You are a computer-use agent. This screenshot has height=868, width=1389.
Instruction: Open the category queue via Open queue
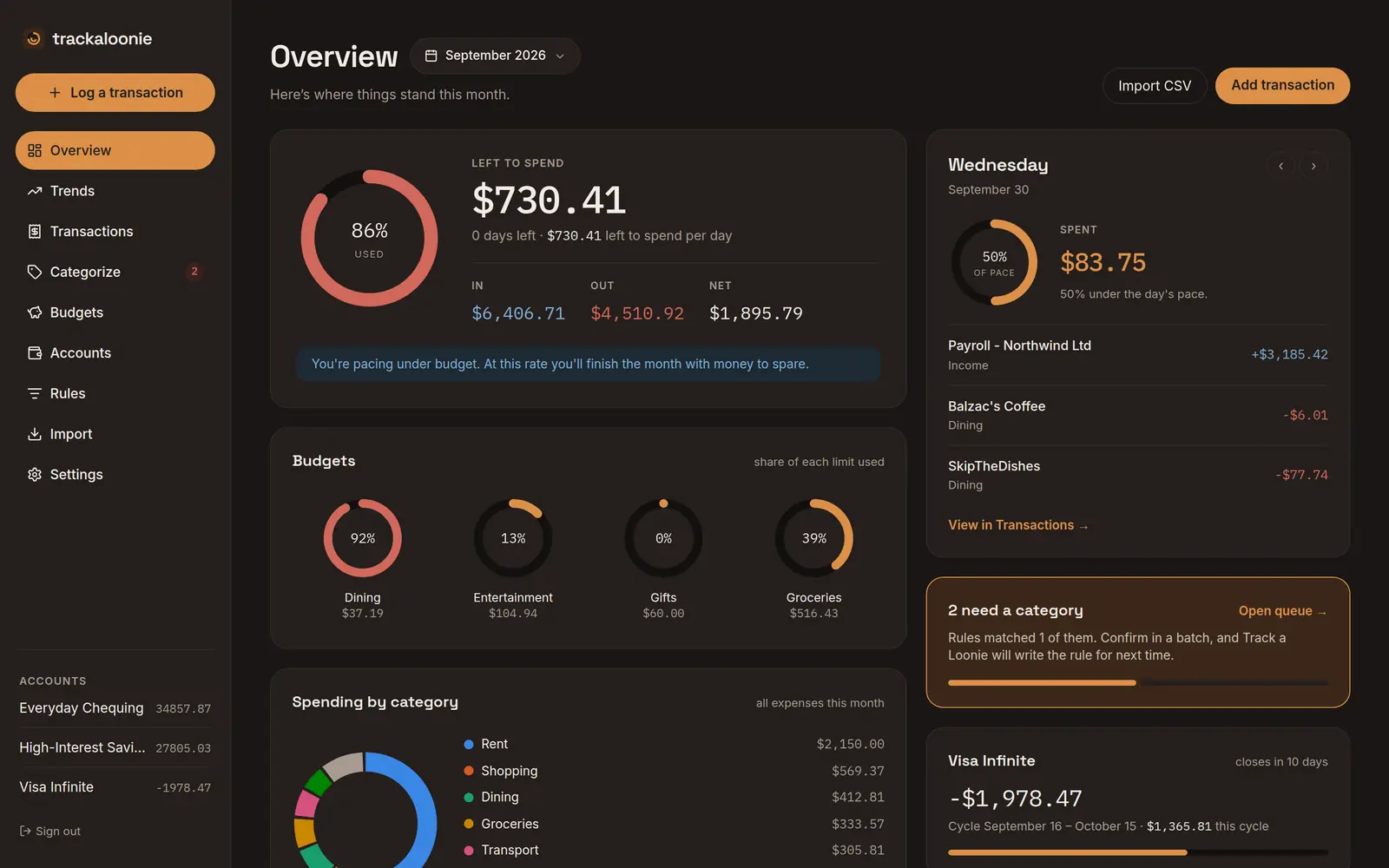[x=1282, y=611]
